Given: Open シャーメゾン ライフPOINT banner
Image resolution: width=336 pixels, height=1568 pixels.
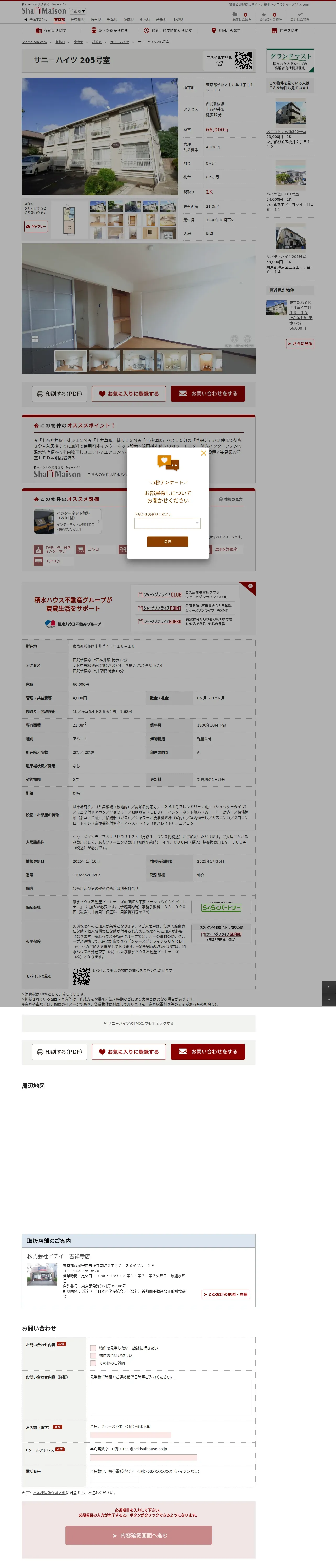Looking at the screenshot, I should (x=160, y=608).
